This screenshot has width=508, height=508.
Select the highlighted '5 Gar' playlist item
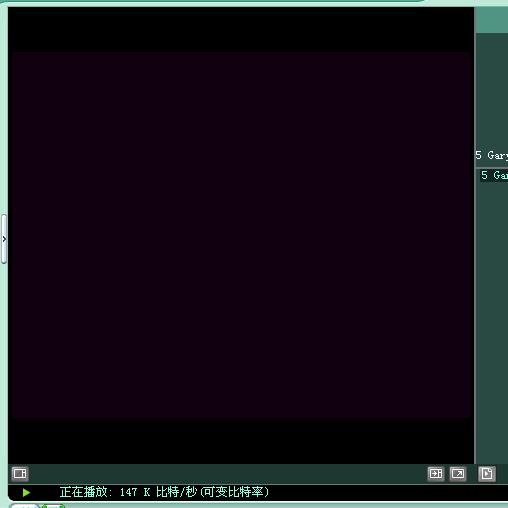(x=494, y=175)
